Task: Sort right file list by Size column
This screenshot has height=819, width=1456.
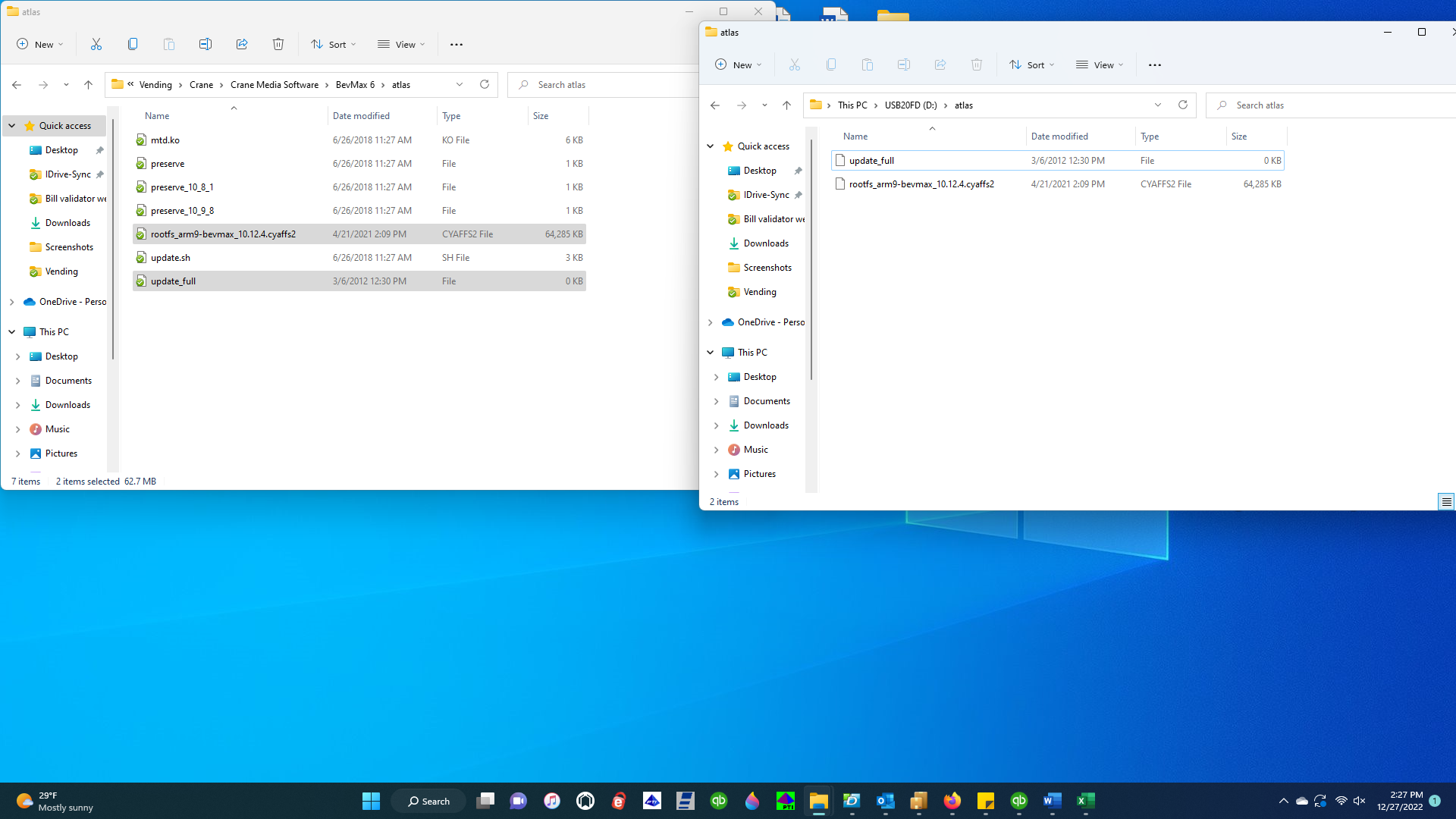Action: 1239,136
